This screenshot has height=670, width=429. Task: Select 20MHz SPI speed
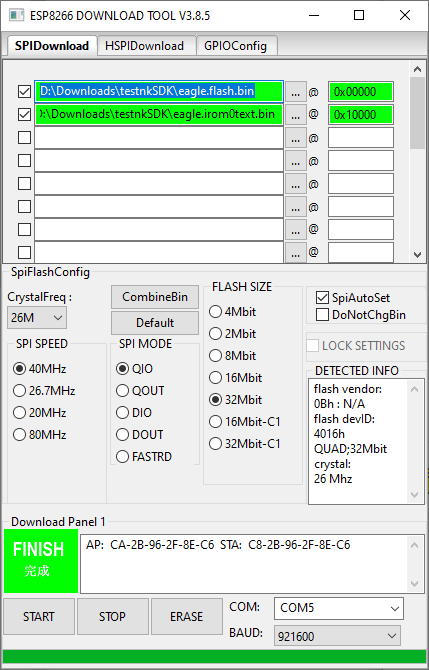pos(40,413)
